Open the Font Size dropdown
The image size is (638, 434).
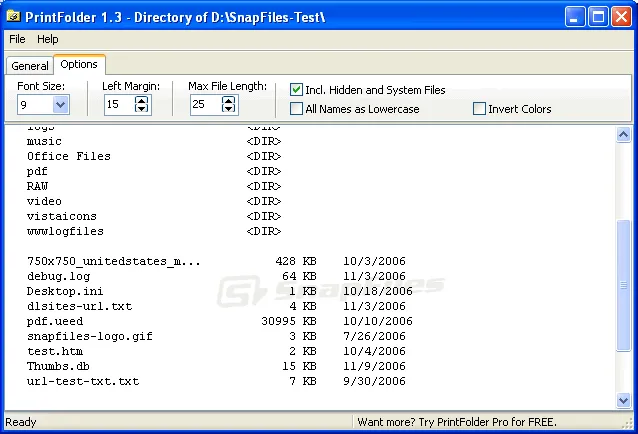point(61,105)
